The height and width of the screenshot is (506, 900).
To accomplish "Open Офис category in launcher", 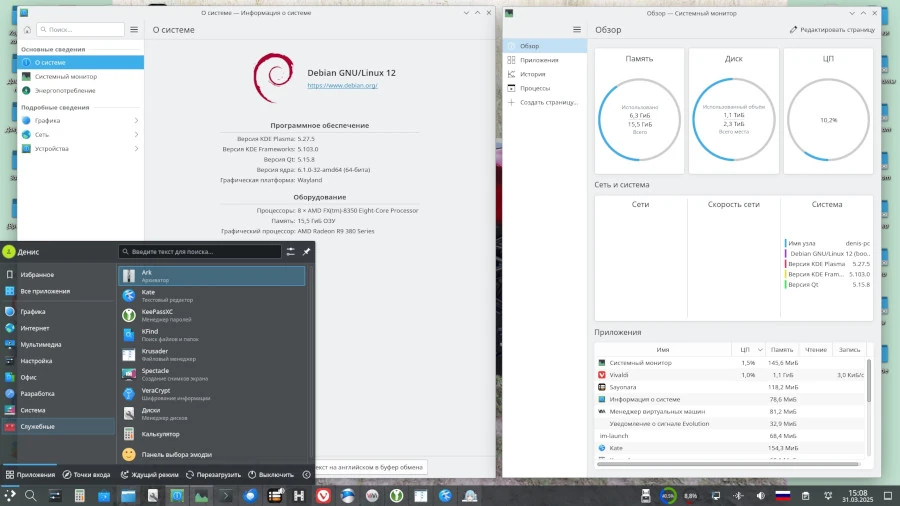I will coord(57,377).
